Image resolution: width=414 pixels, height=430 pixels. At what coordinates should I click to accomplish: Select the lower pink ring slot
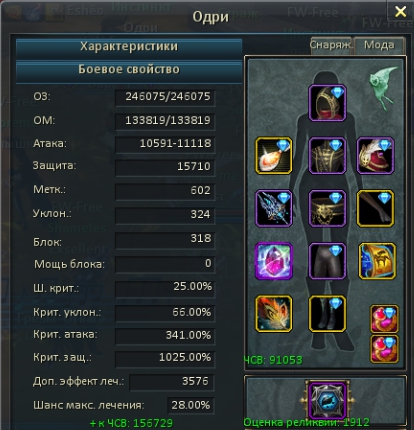point(384,349)
